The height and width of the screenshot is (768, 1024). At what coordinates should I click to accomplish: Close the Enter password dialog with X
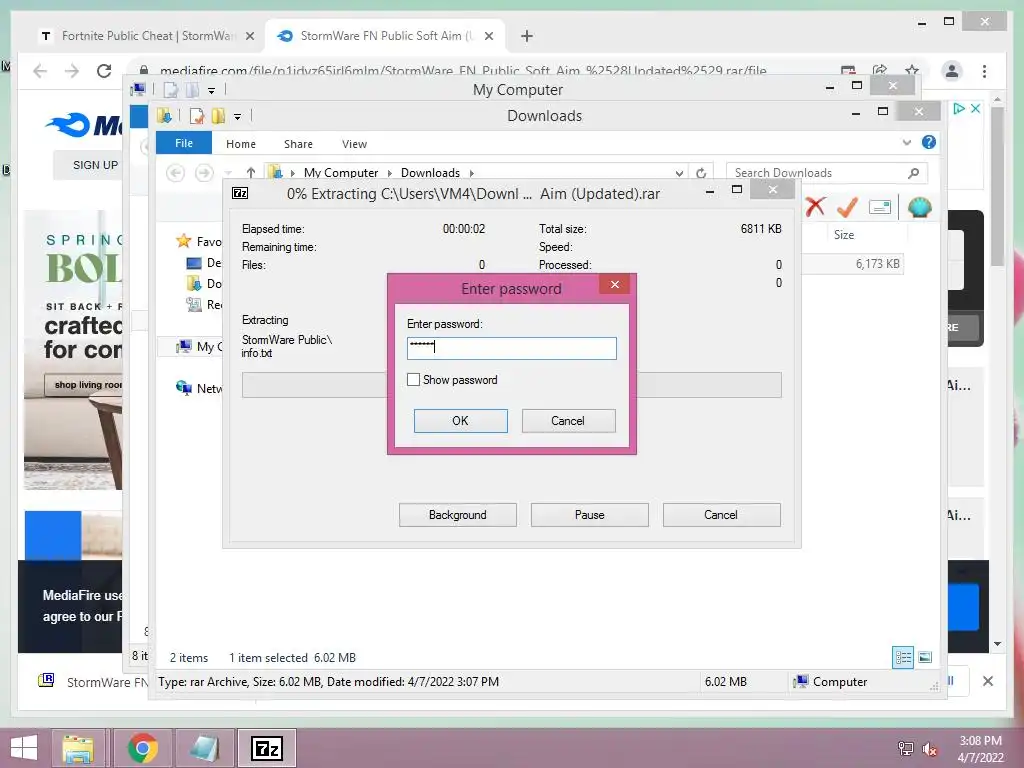tap(615, 284)
